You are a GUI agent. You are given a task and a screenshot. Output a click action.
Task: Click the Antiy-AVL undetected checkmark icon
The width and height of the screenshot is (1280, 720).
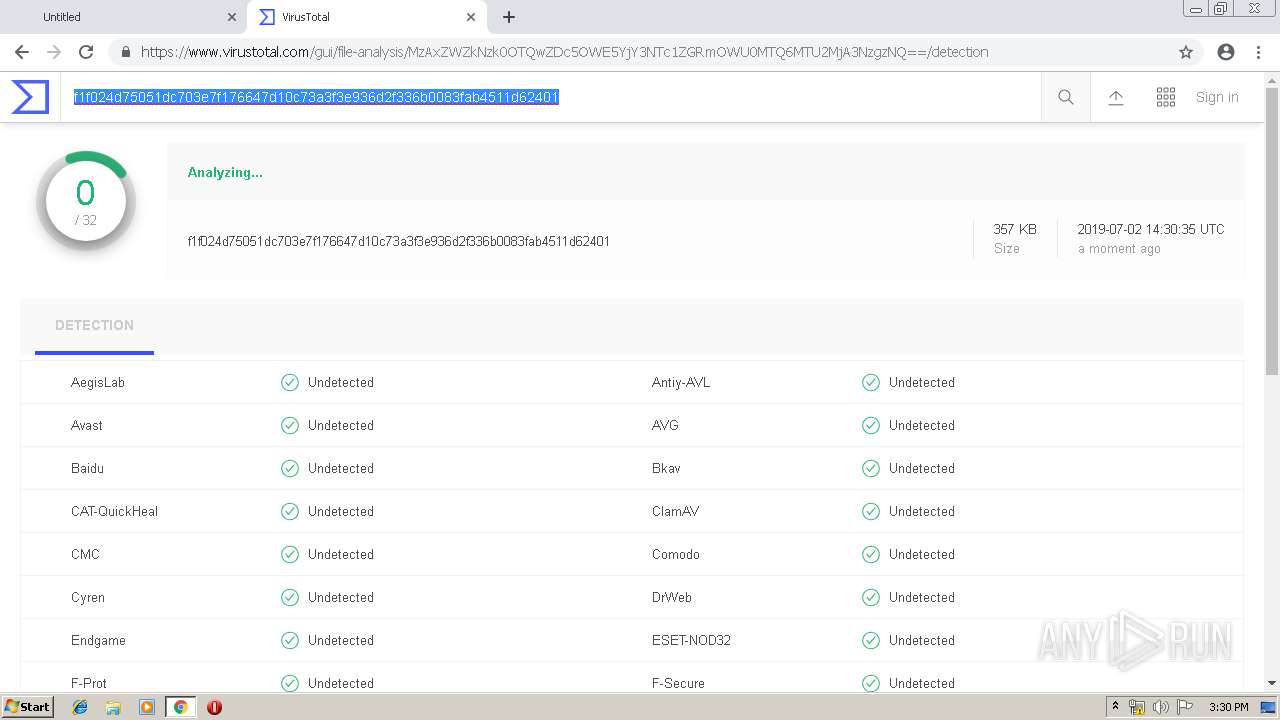point(871,382)
